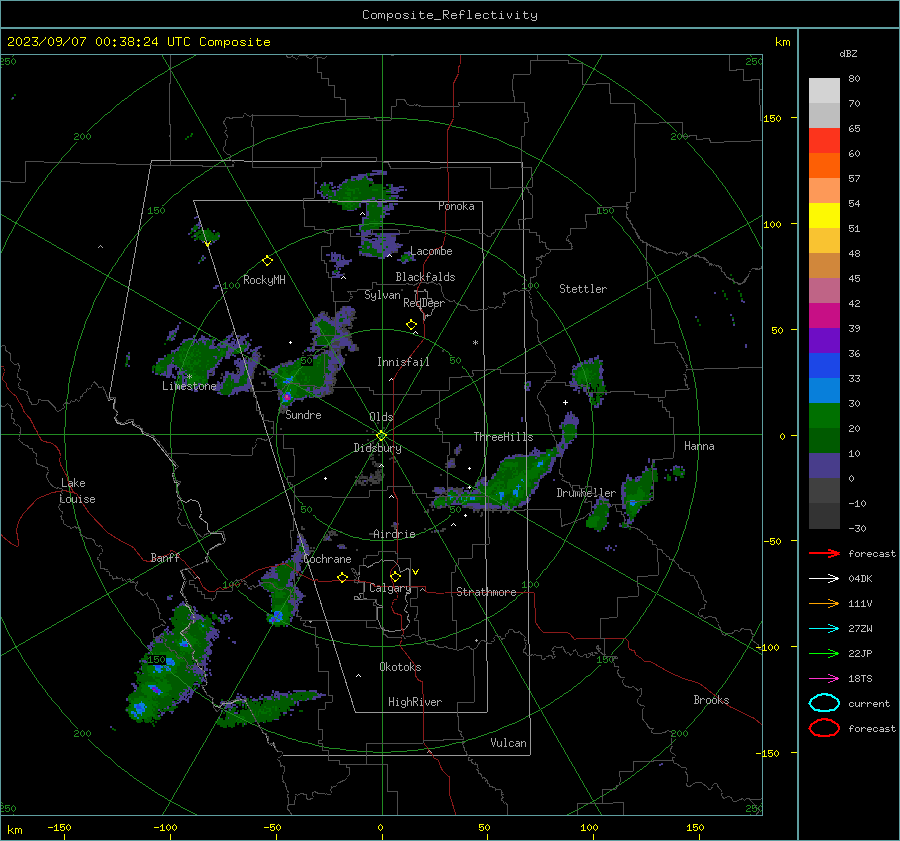900x841 pixels.
Task: Click the Cochrane town label
Action: (x=327, y=559)
